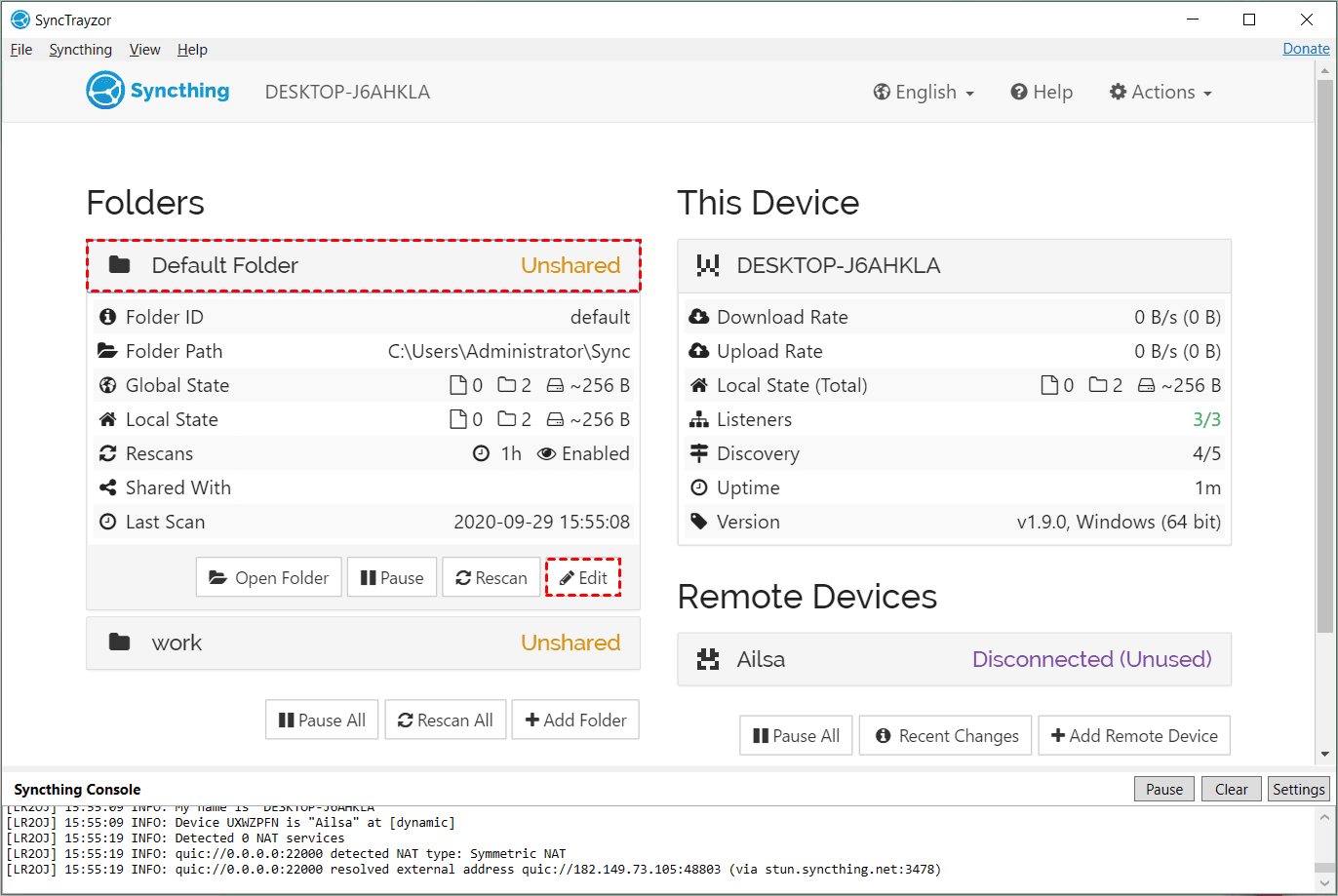Click the Edit button for Default Folder
The height and width of the screenshot is (896, 1338).
(x=583, y=578)
